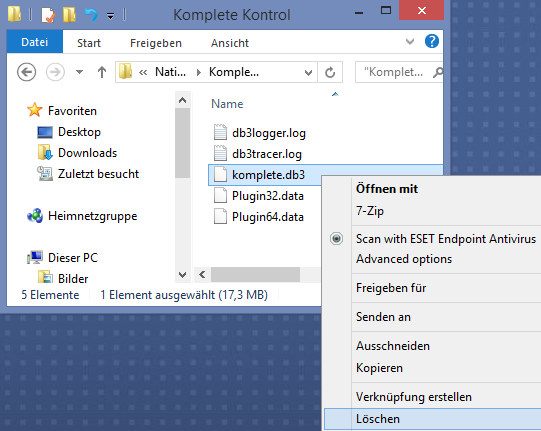Choose Freigeben für in the context menu
This screenshot has width=541, height=431.
pos(391,288)
